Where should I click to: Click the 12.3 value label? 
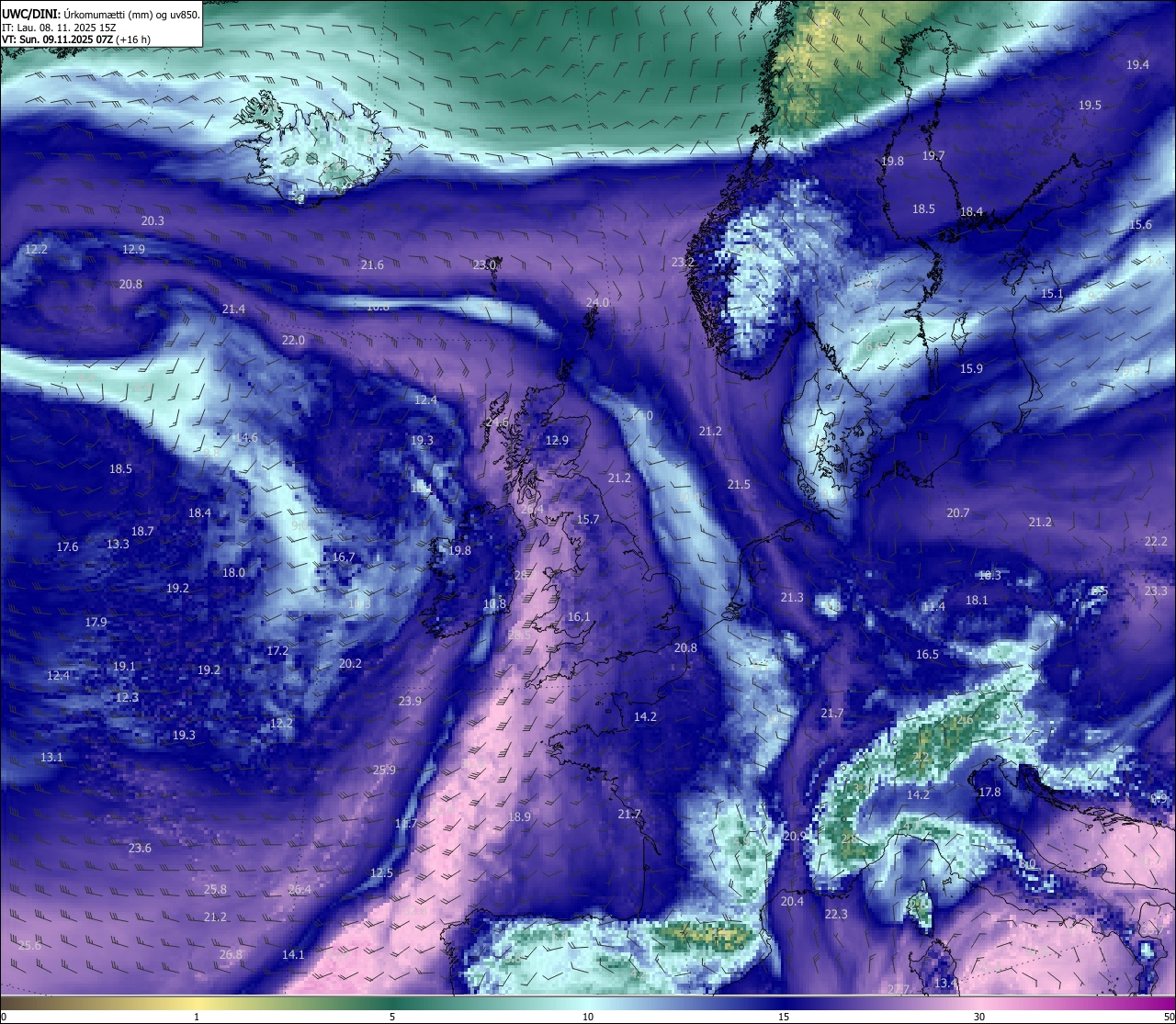pos(127,698)
